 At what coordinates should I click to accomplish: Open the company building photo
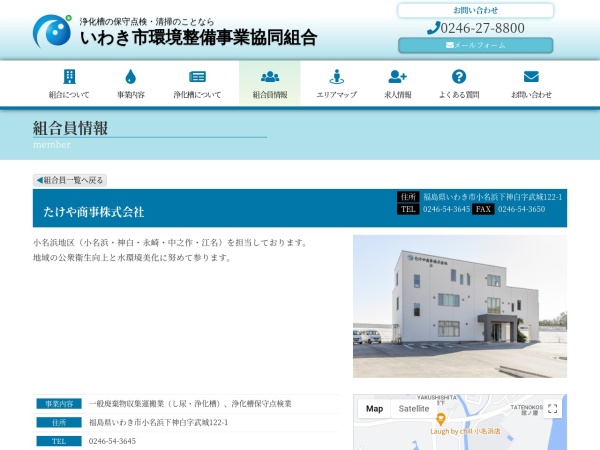460,307
